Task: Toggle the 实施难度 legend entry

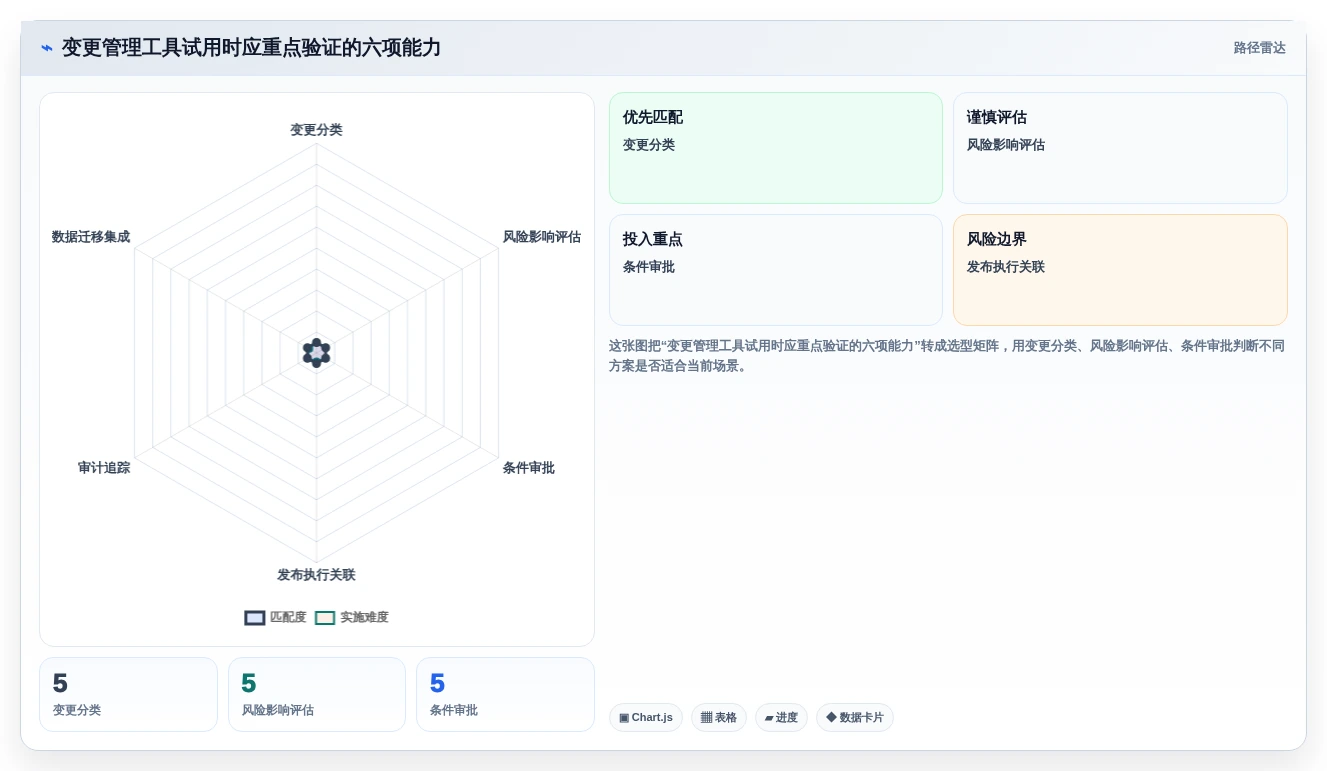Action: click(x=352, y=618)
